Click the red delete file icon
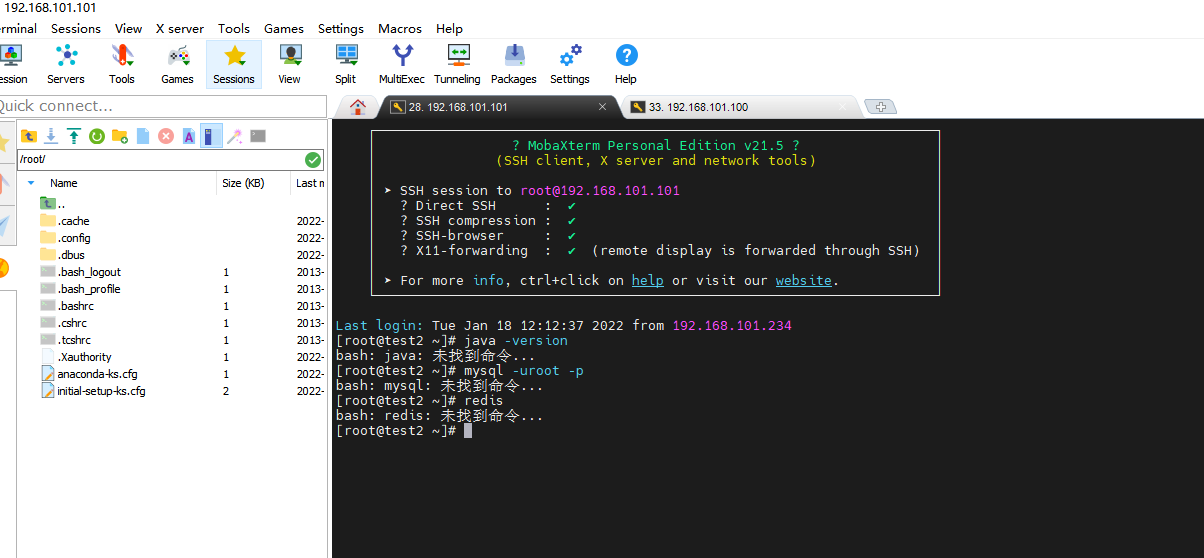The height and width of the screenshot is (558, 1204). [x=166, y=136]
